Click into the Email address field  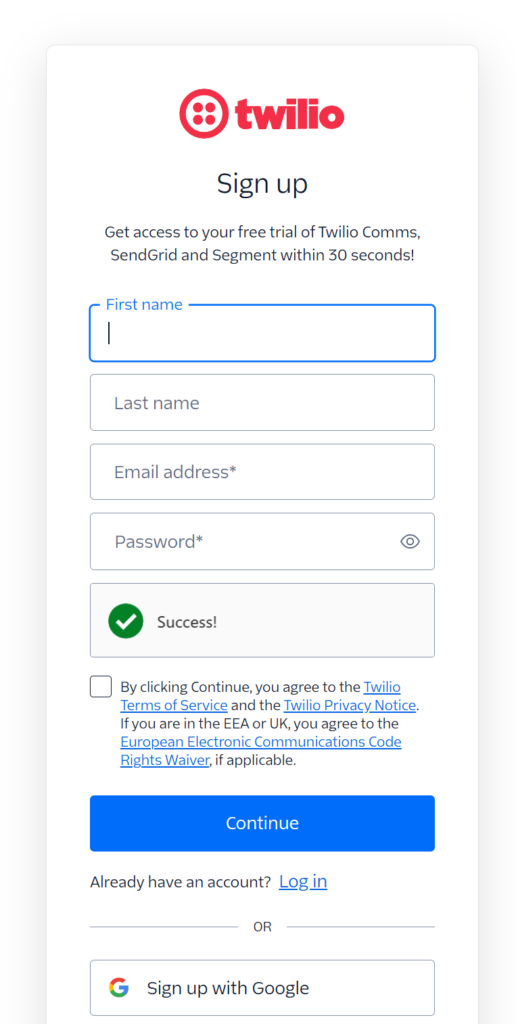click(262, 472)
